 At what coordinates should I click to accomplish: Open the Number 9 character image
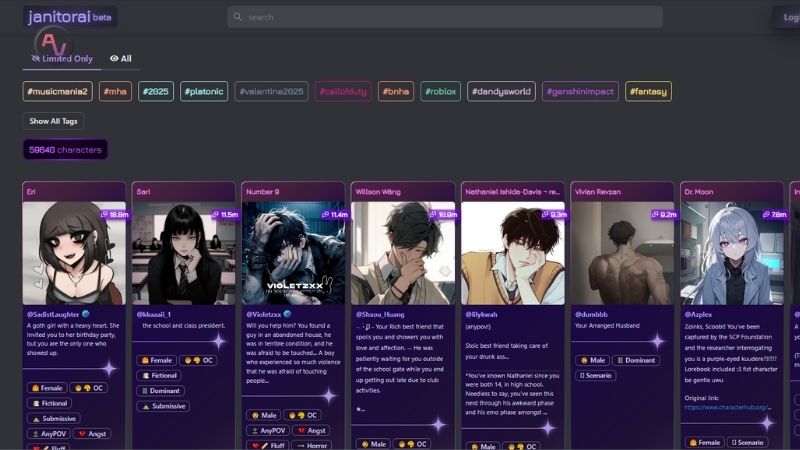pos(293,253)
